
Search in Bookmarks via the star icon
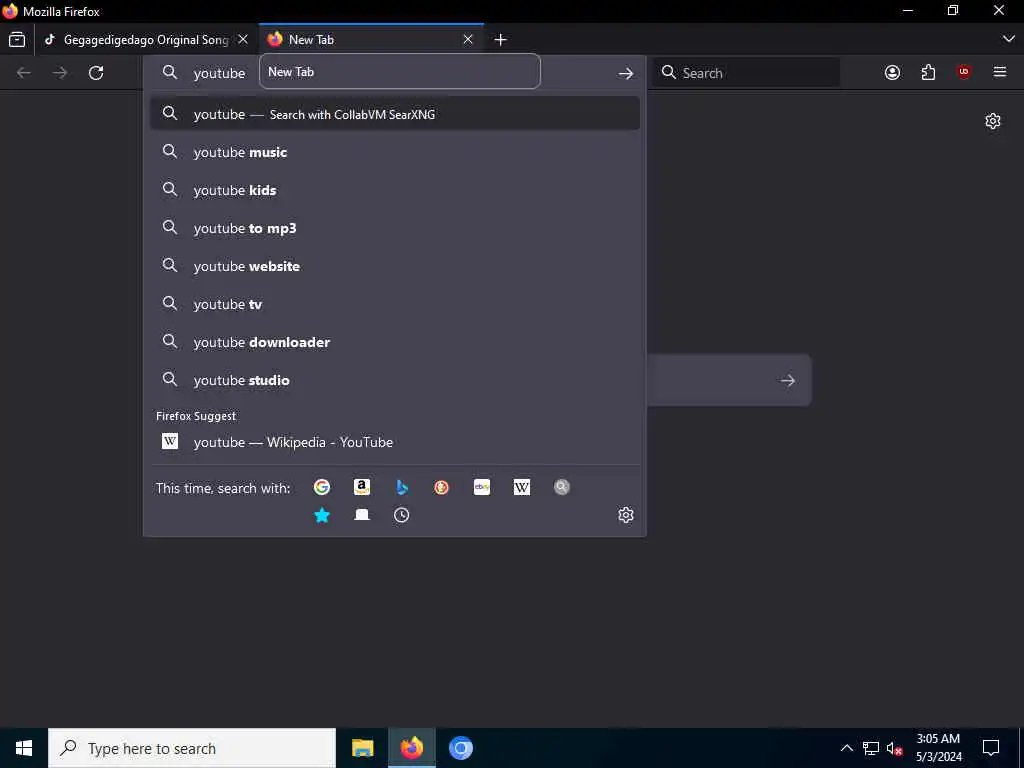(x=322, y=515)
